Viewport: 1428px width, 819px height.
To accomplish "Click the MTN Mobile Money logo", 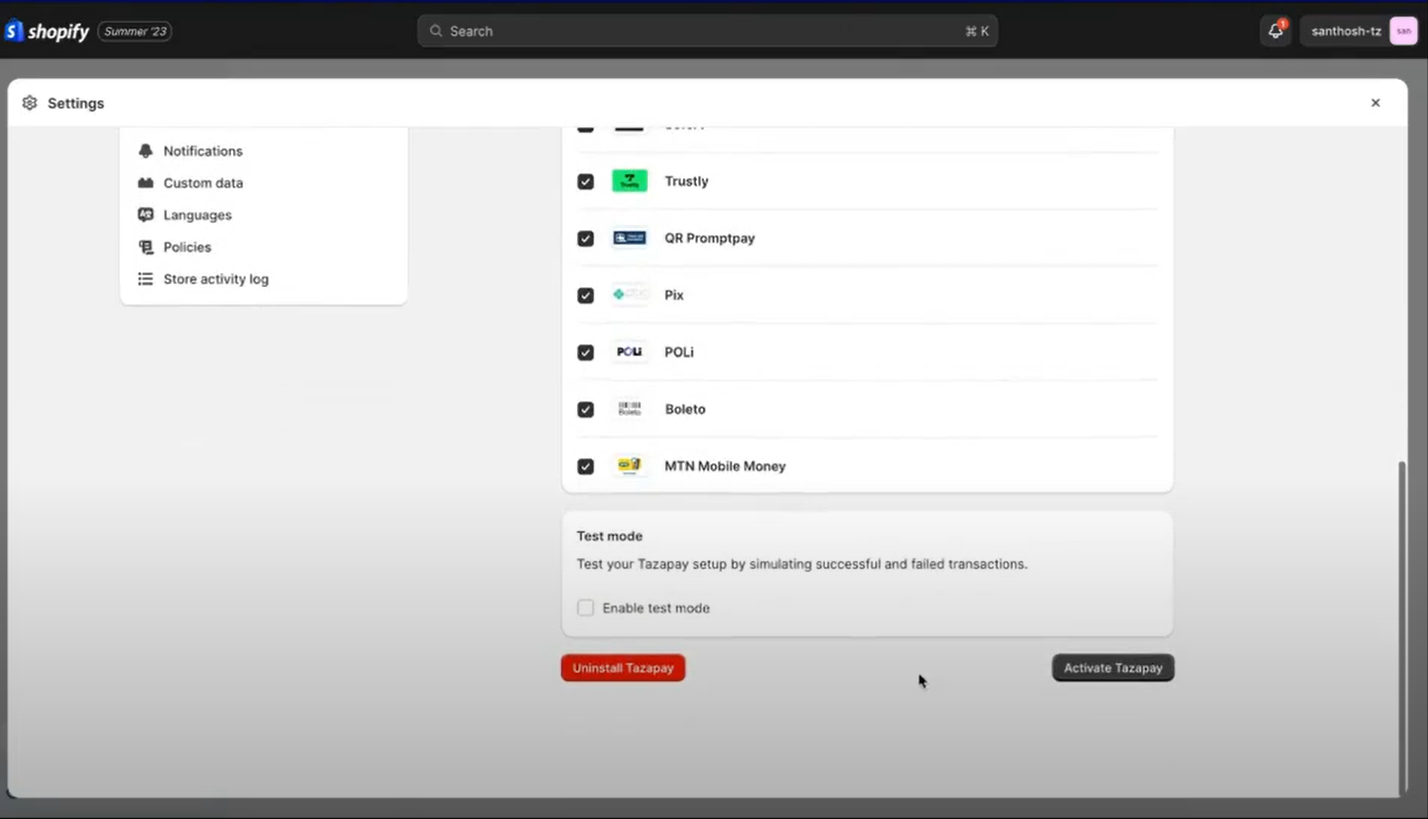I will click(630, 466).
